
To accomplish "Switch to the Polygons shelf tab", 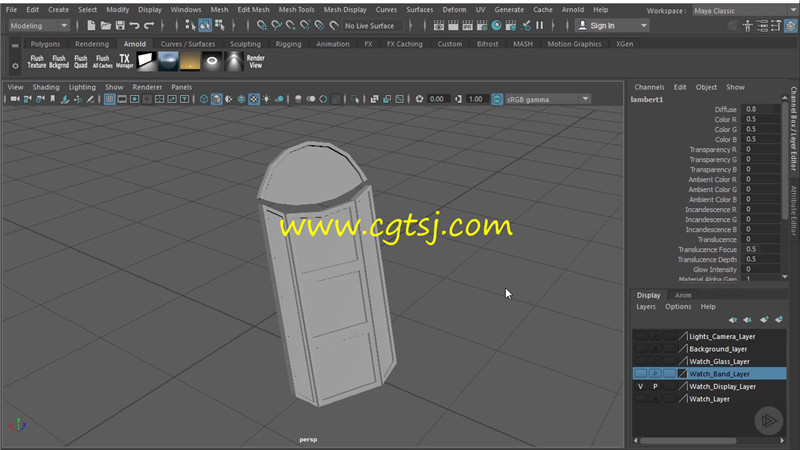I will point(45,44).
